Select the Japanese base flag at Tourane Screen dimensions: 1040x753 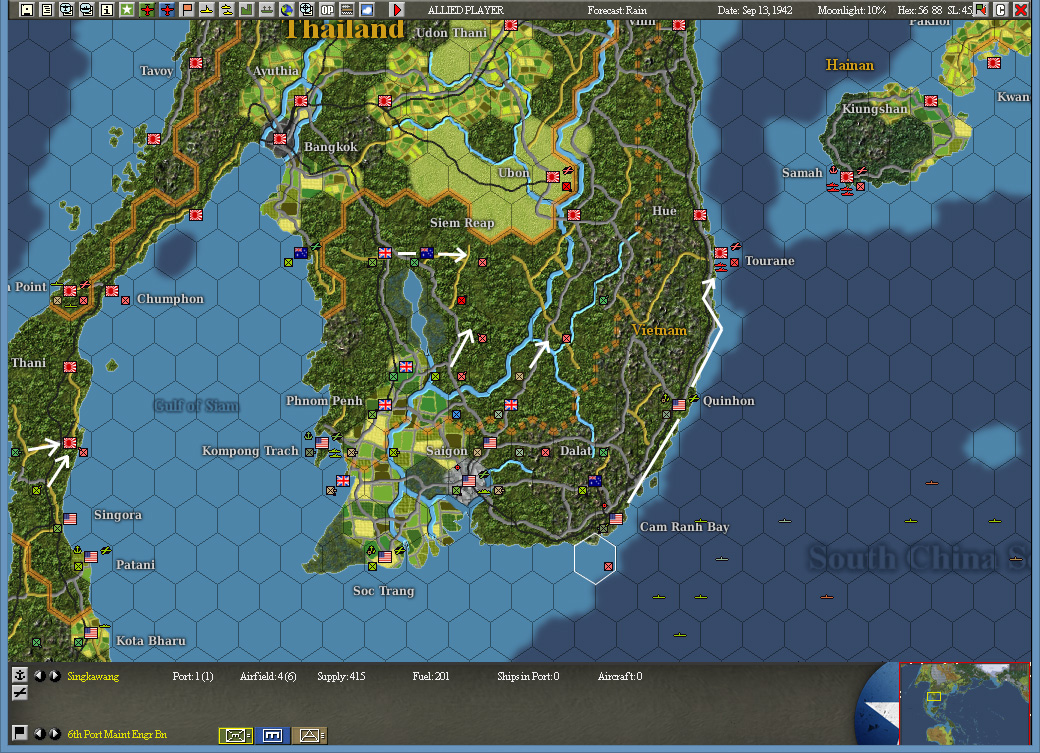721,253
